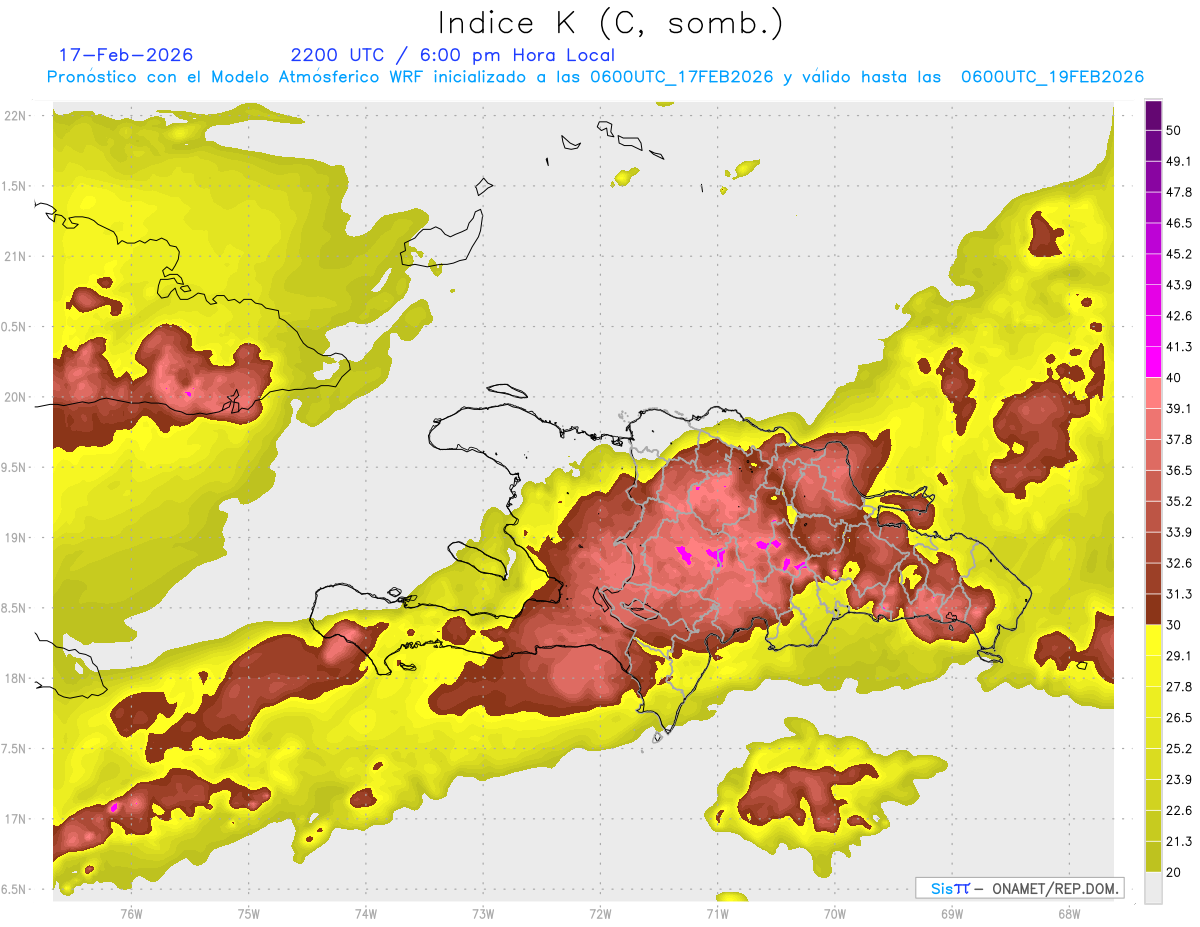Click the longitude label '73W'
Viewport: 1200px width, 927px height.
click(x=483, y=913)
